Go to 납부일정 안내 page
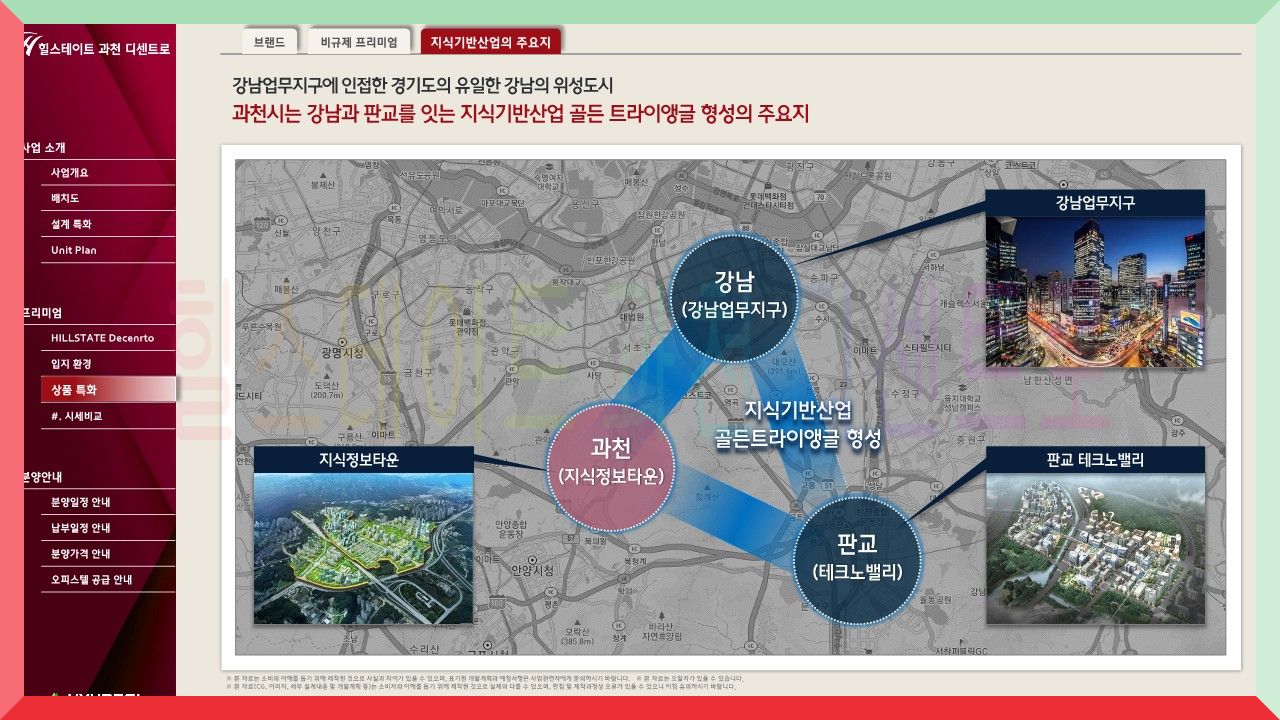Image resolution: width=1280 pixels, height=720 pixels. [x=108, y=528]
